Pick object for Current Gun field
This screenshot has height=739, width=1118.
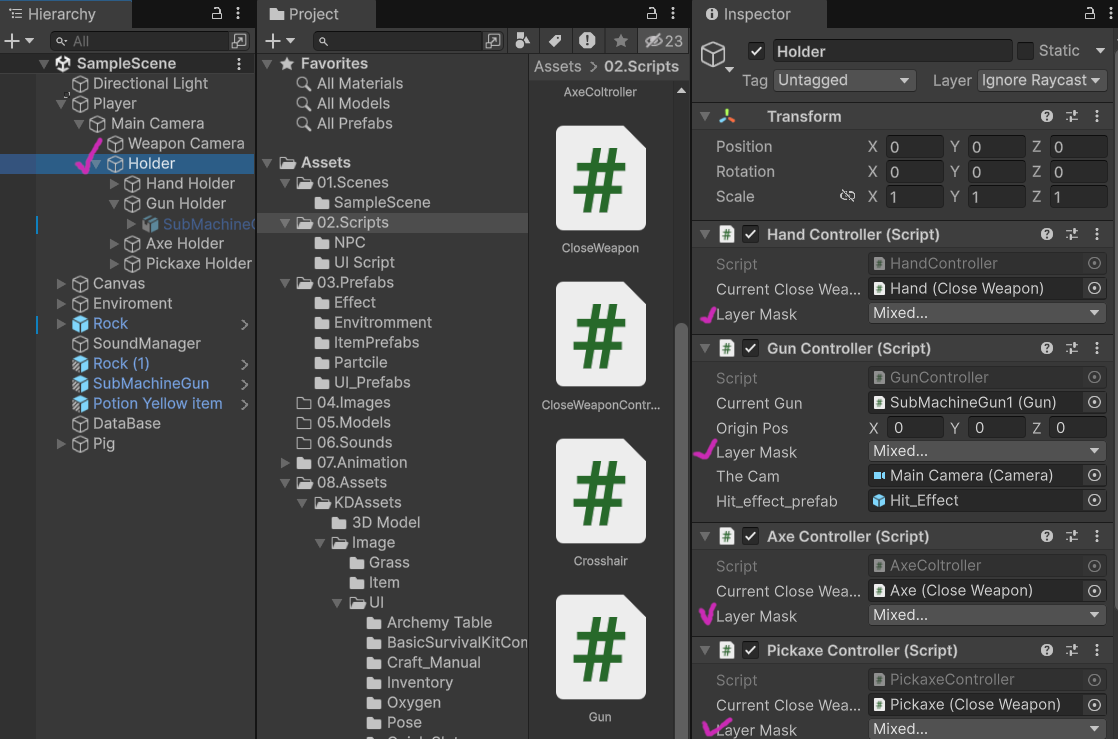(x=1094, y=402)
